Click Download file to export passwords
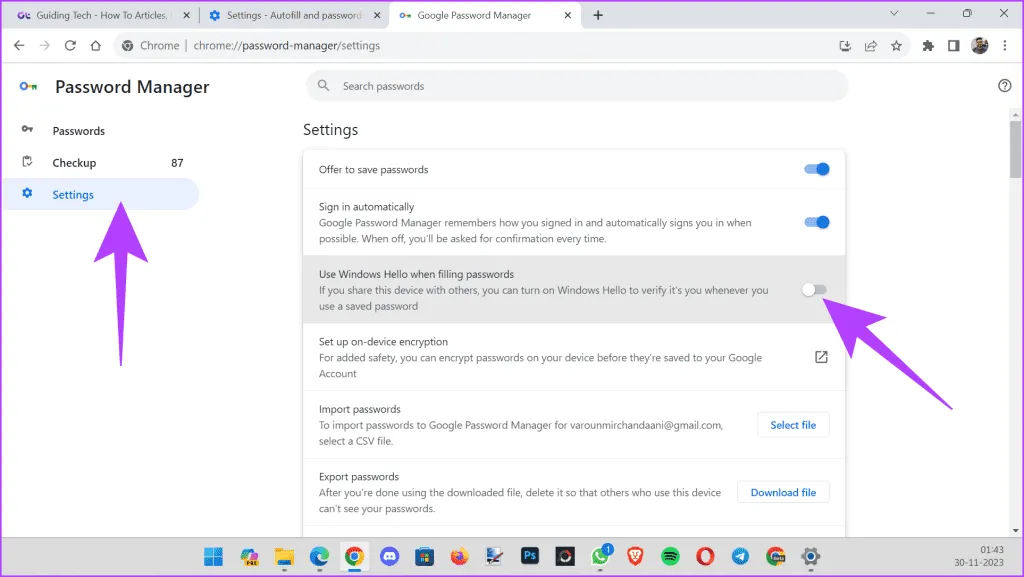This screenshot has height=577, width=1024. [x=783, y=492]
